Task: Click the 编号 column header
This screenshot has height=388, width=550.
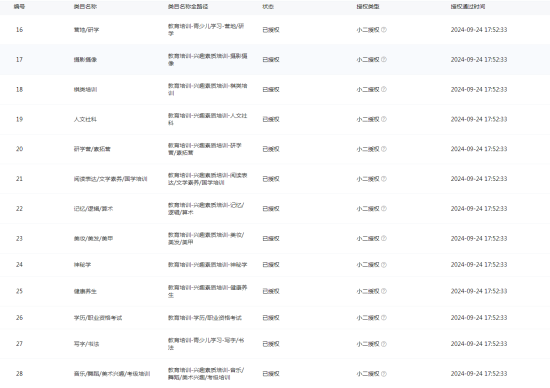Action: point(19,7)
